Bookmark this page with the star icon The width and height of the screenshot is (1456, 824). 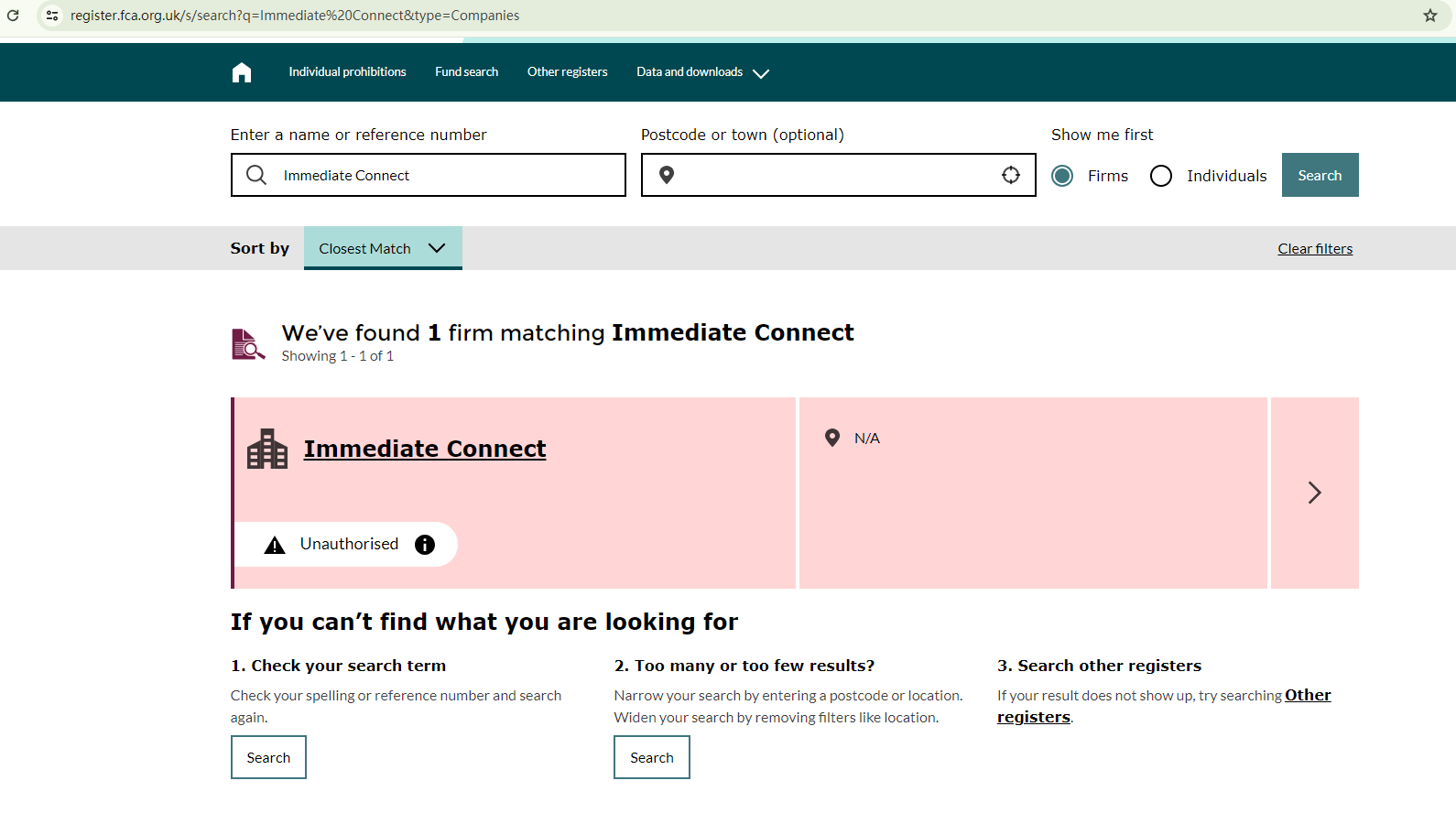tap(1430, 16)
